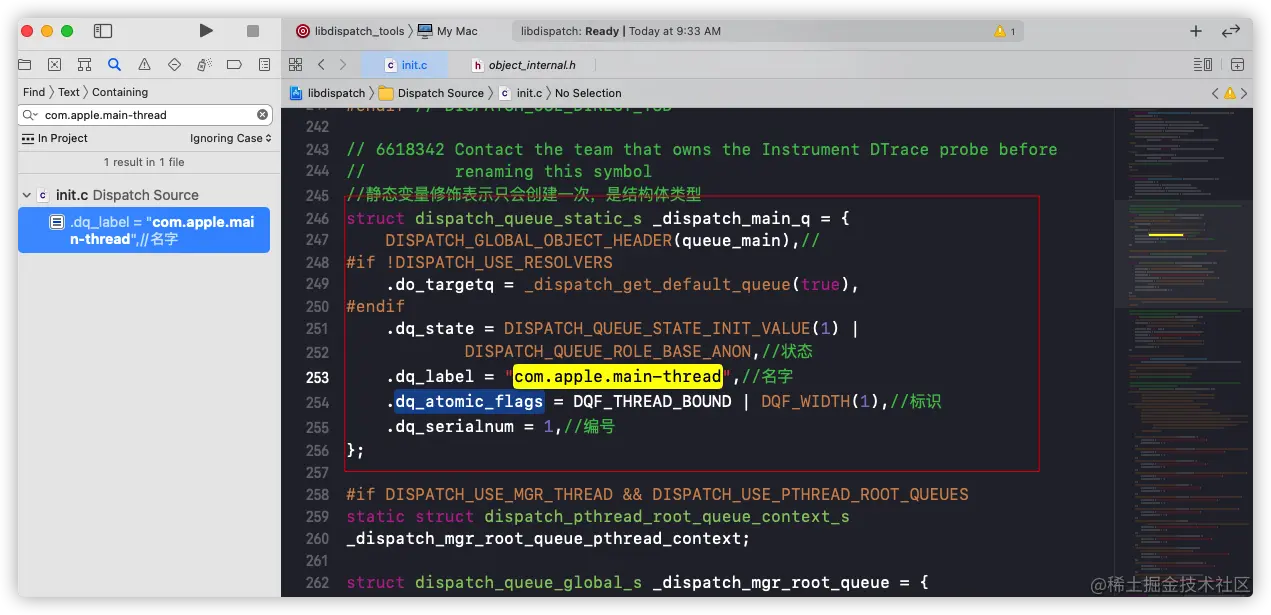Open the Symbol navigator tab
Screen dimensions: 1271x615
tap(85, 64)
